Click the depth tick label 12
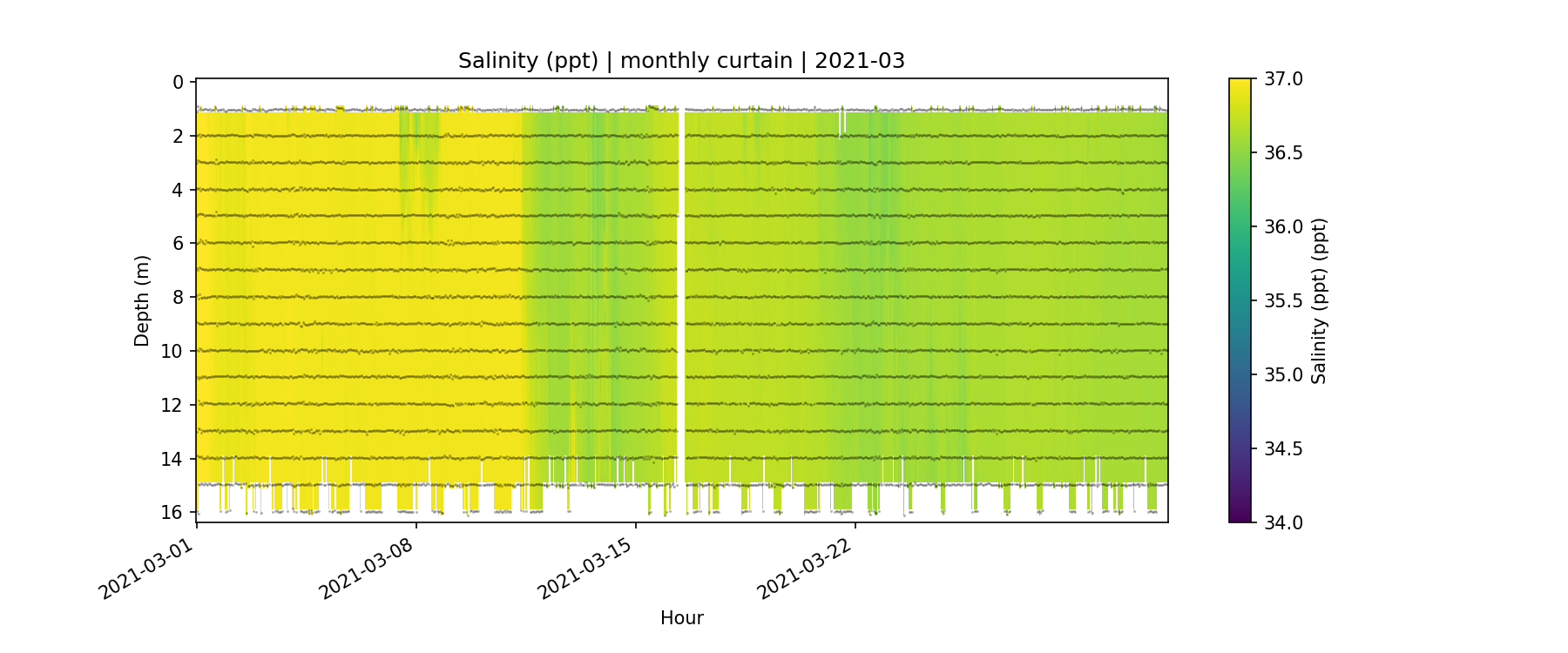 (172, 405)
